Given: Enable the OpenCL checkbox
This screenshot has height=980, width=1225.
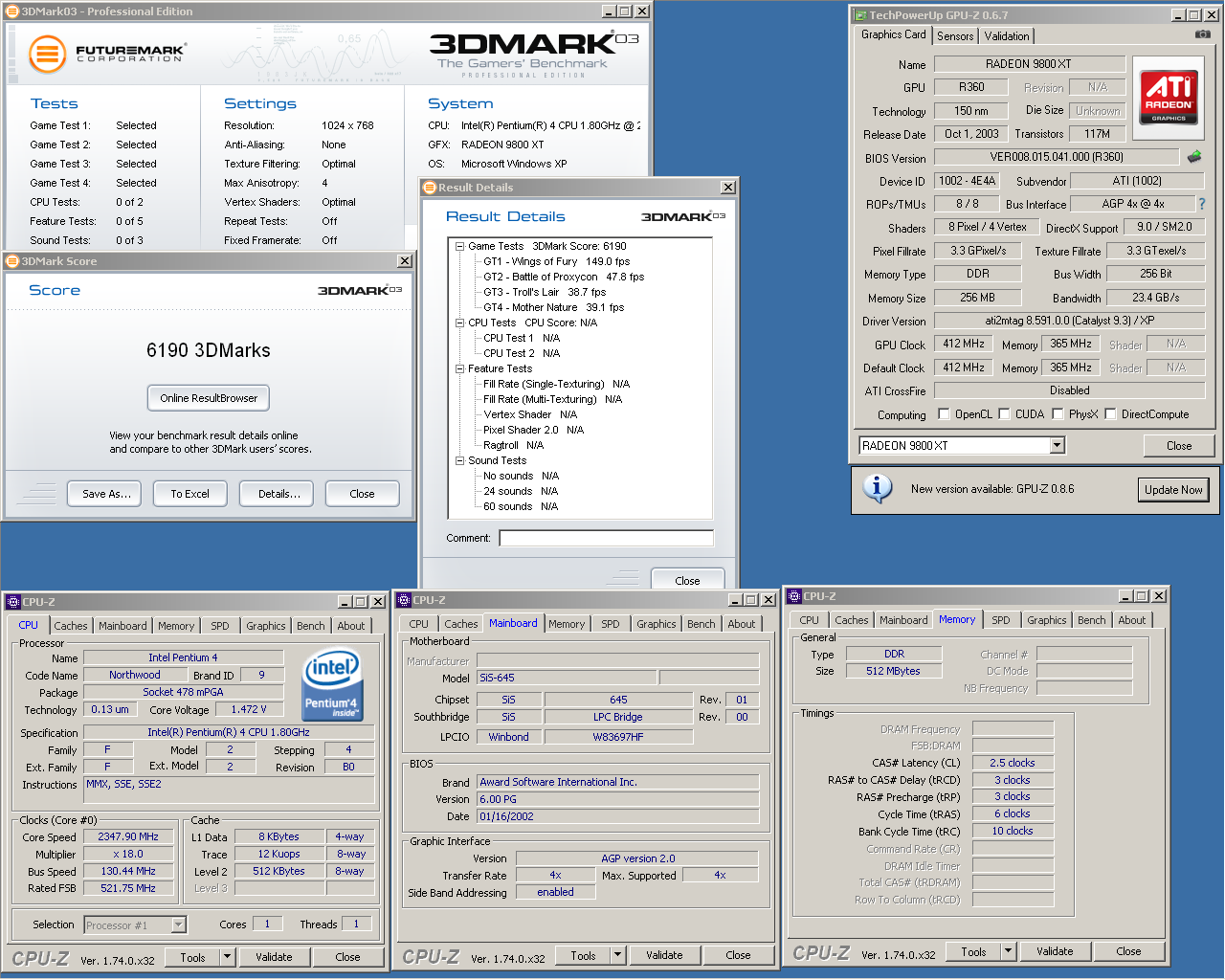Looking at the screenshot, I should [x=945, y=413].
